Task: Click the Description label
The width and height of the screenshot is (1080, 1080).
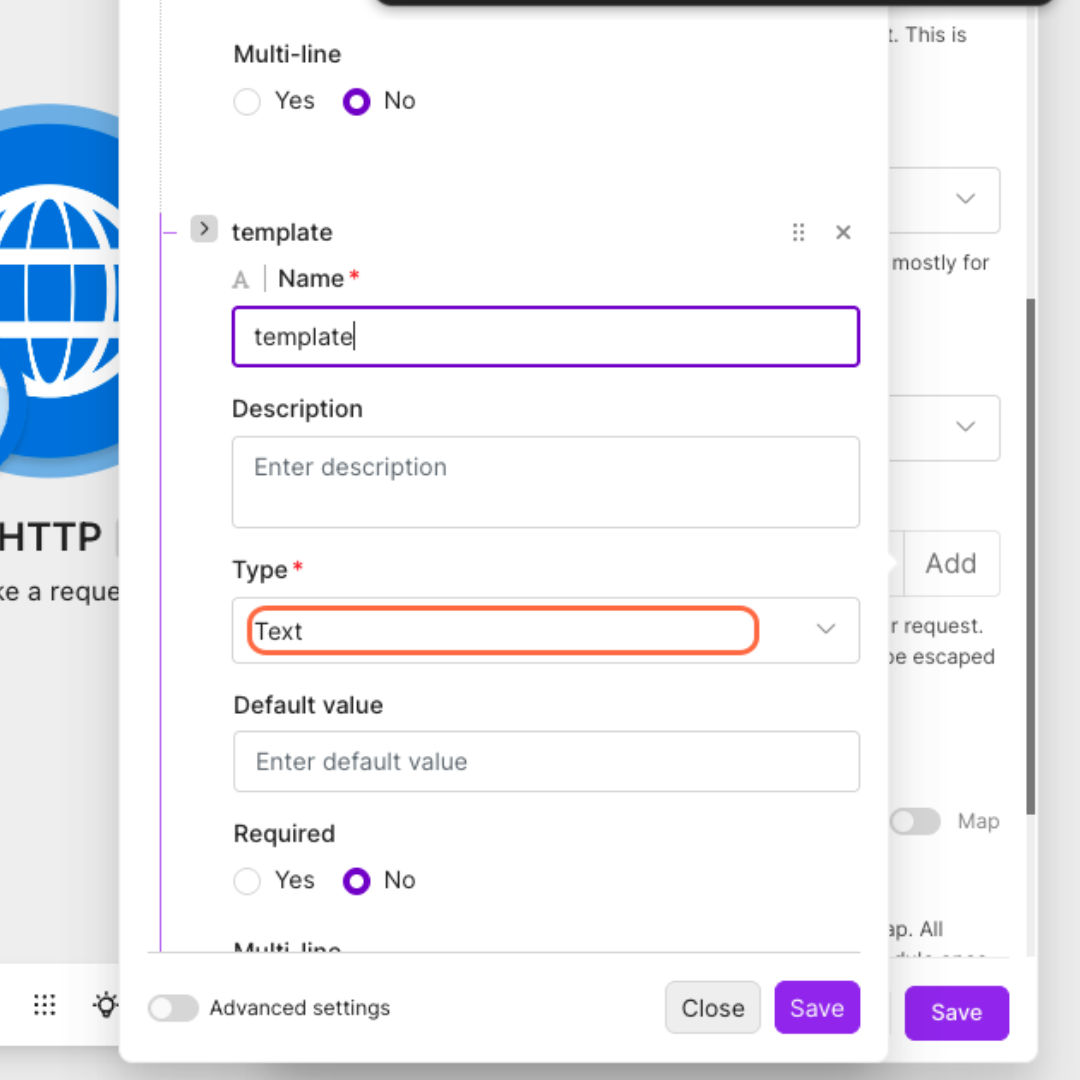Action: pos(298,408)
